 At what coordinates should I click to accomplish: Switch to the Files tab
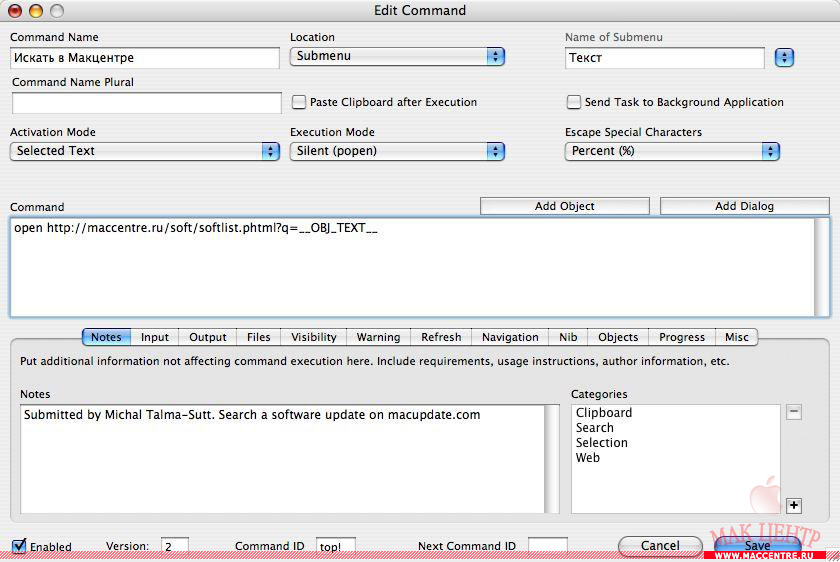click(259, 337)
